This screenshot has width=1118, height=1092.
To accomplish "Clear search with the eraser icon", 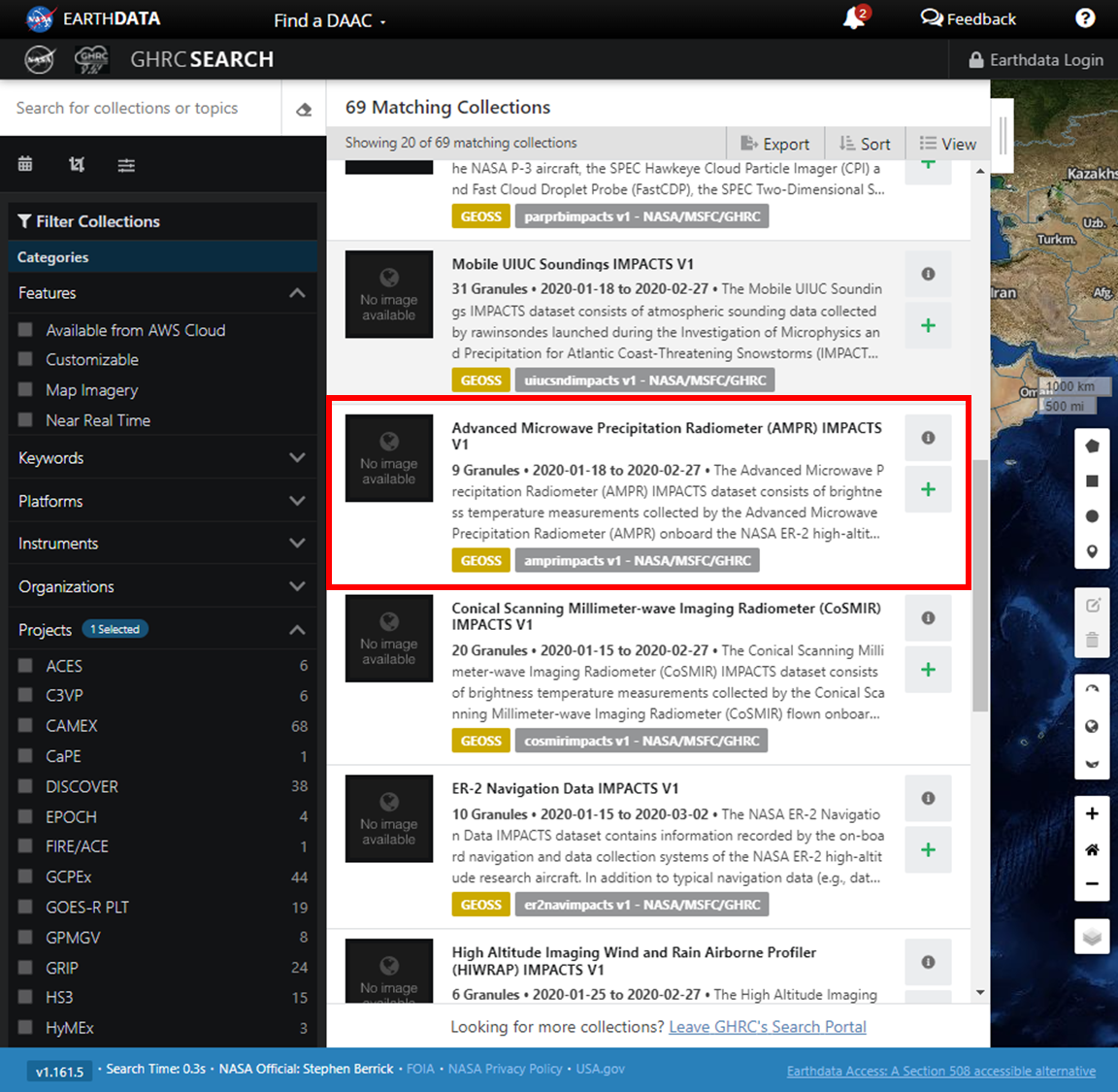I will click(x=304, y=109).
